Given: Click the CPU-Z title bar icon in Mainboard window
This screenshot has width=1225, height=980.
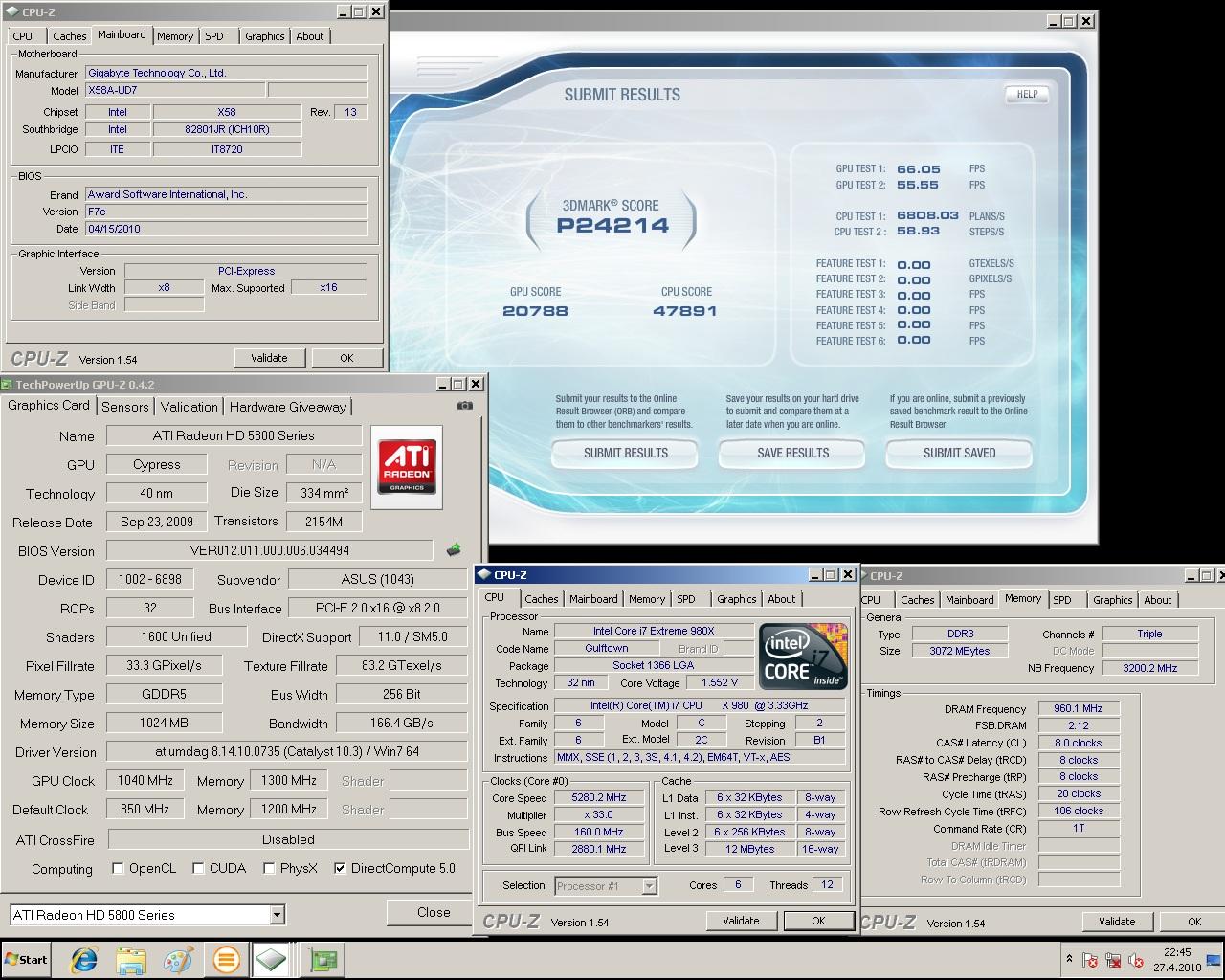Looking at the screenshot, I should click(x=11, y=12).
